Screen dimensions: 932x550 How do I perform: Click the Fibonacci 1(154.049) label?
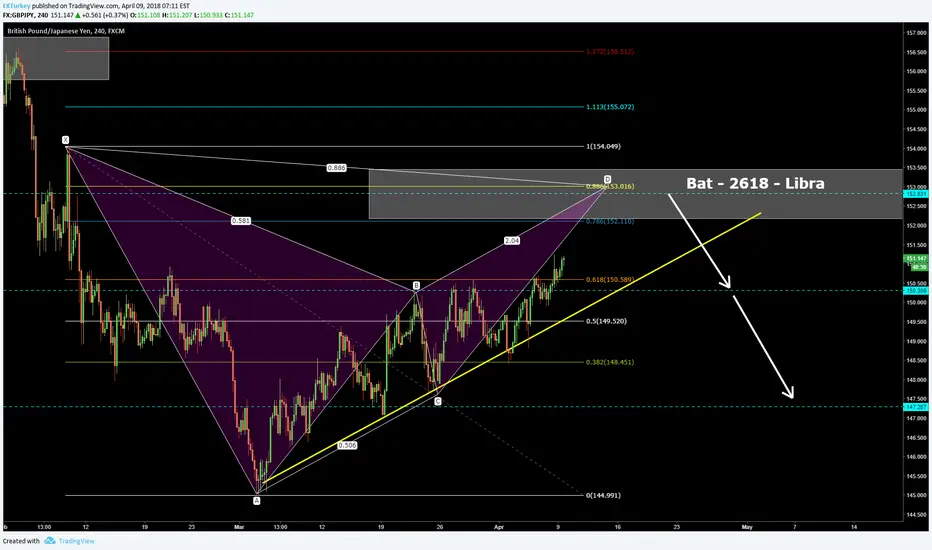coord(603,146)
